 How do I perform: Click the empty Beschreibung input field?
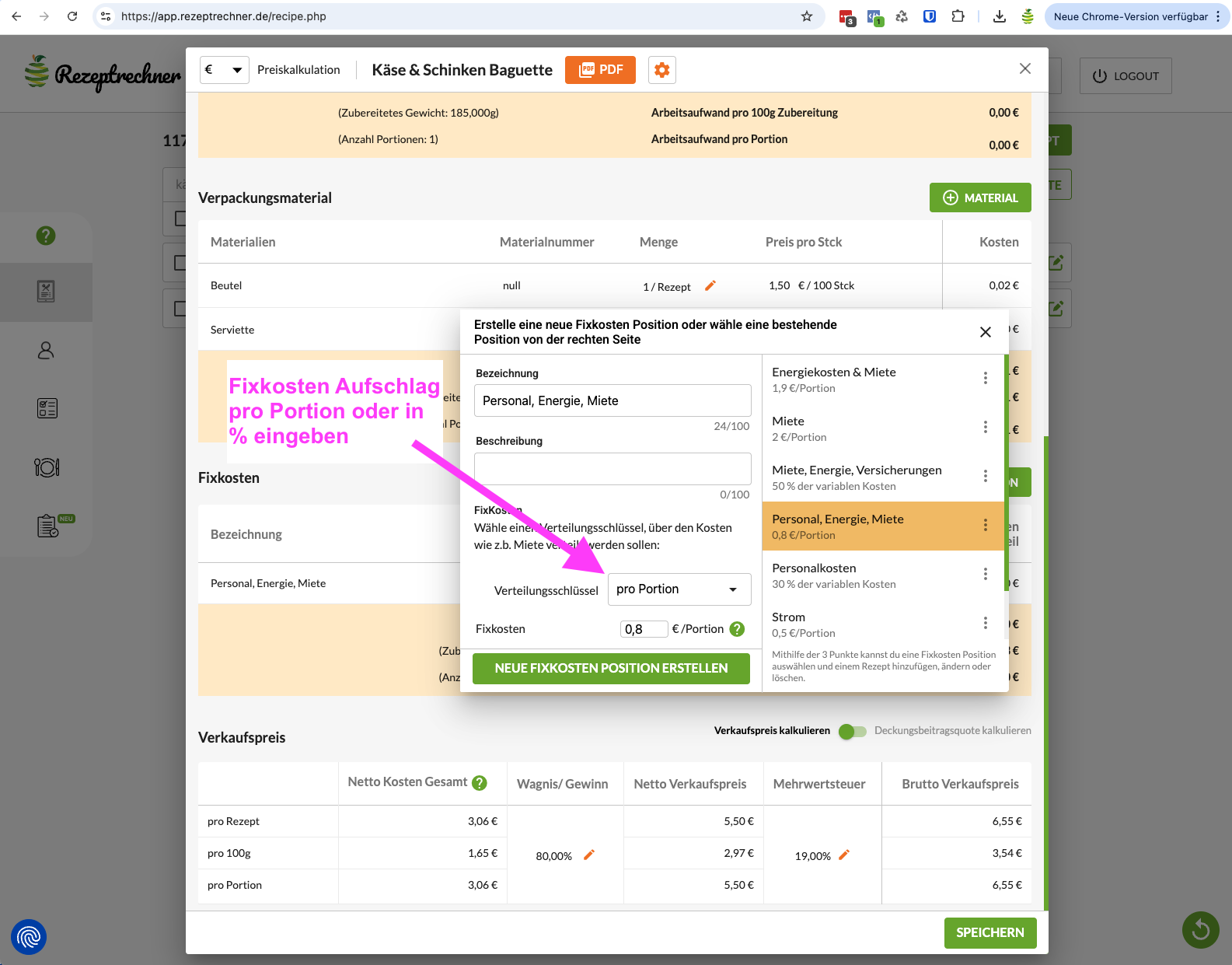click(613, 469)
